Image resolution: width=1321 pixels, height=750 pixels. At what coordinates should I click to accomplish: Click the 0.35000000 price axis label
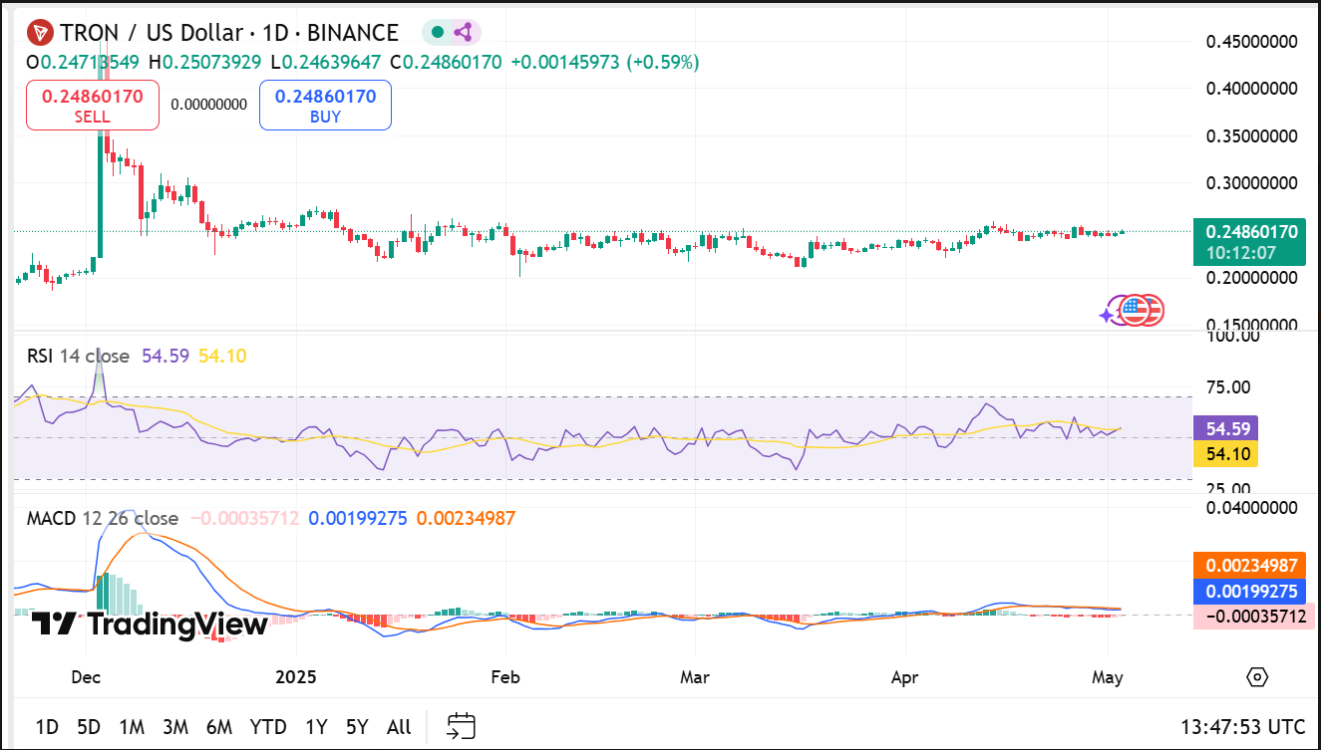[x=1251, y=137]
